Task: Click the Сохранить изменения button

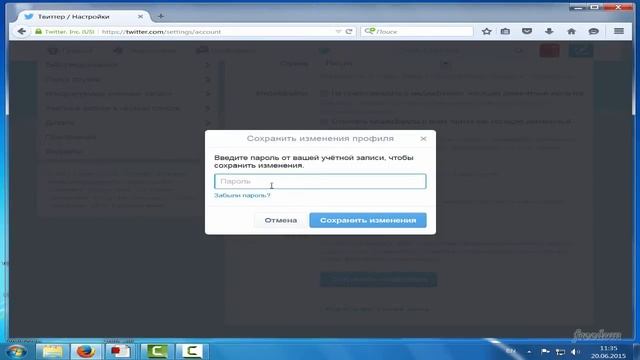Action: pos(368,220)
